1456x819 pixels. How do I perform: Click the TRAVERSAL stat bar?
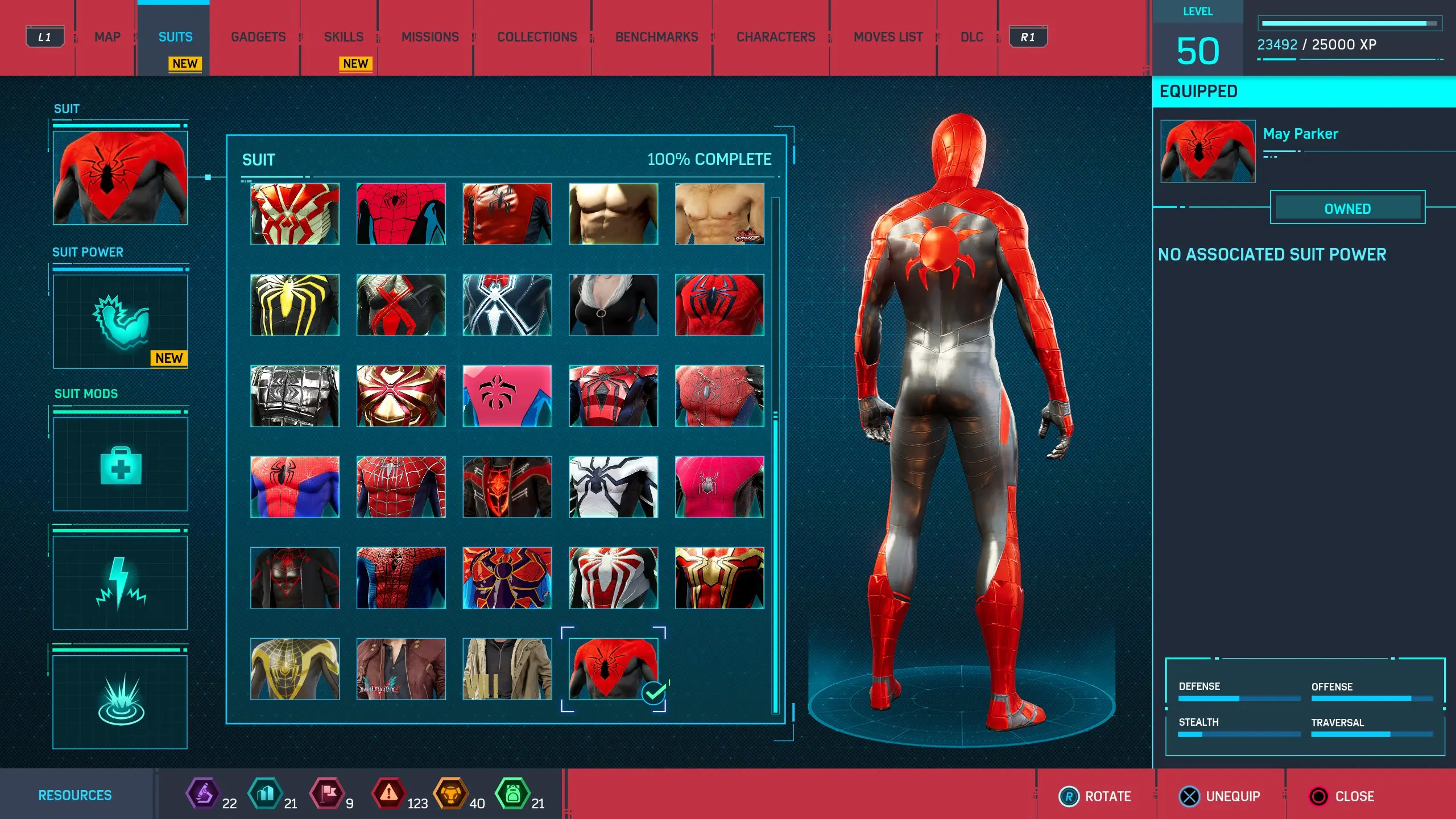click(x=1372, y=735)
